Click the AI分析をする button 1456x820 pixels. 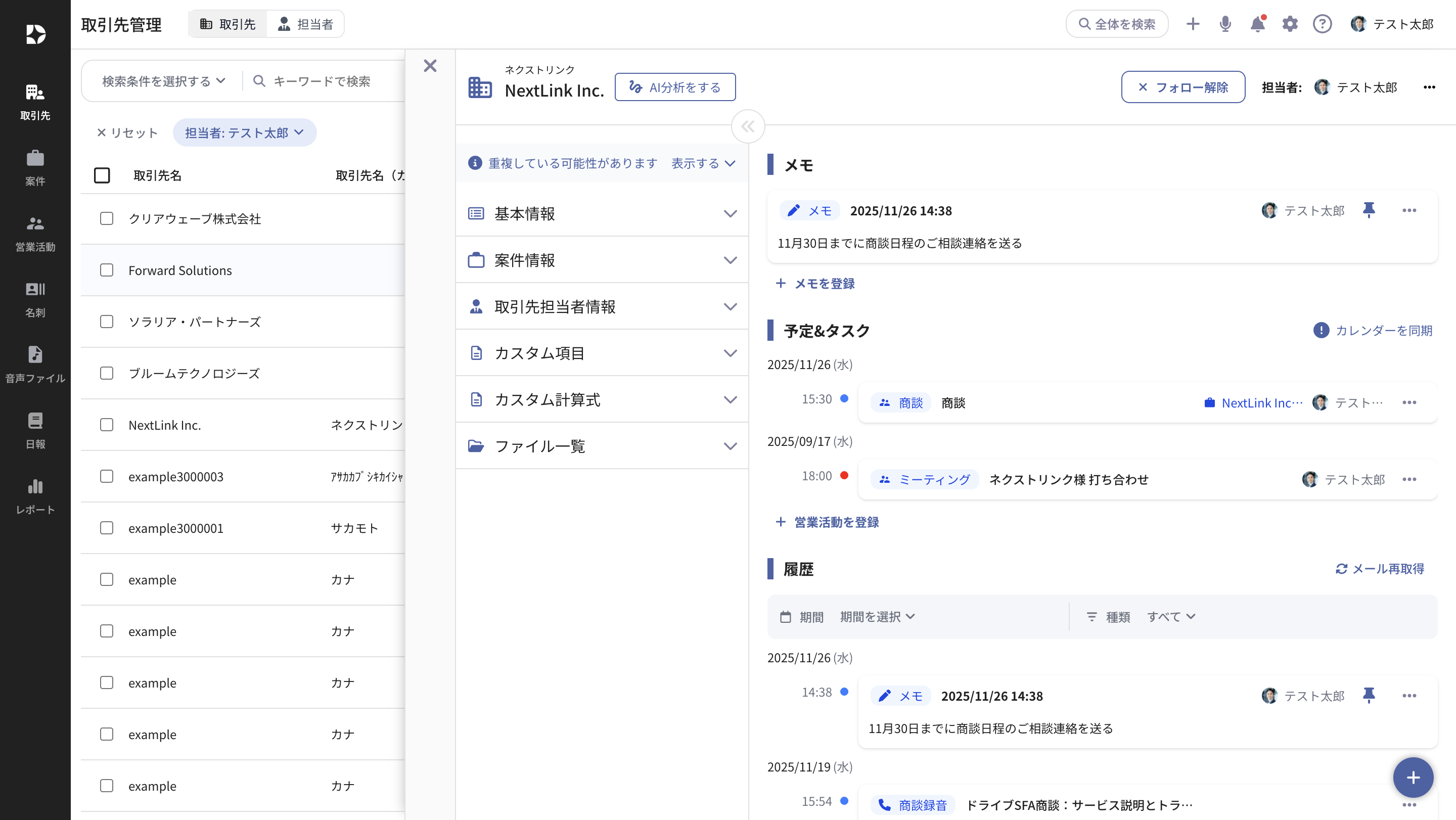pos(675,87)
